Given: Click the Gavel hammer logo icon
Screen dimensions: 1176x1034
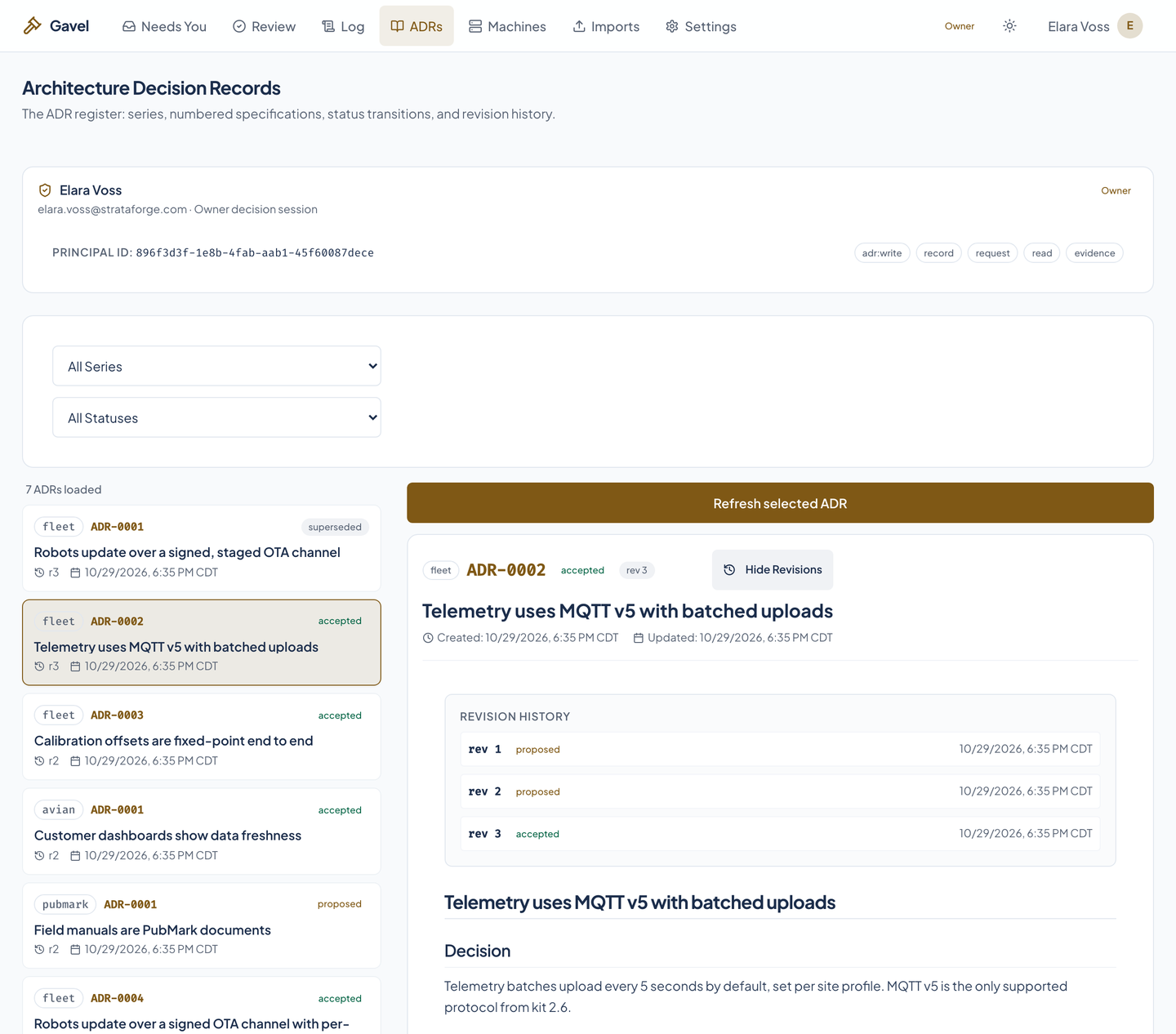Looking at the screenshot, I should [32, 26].
